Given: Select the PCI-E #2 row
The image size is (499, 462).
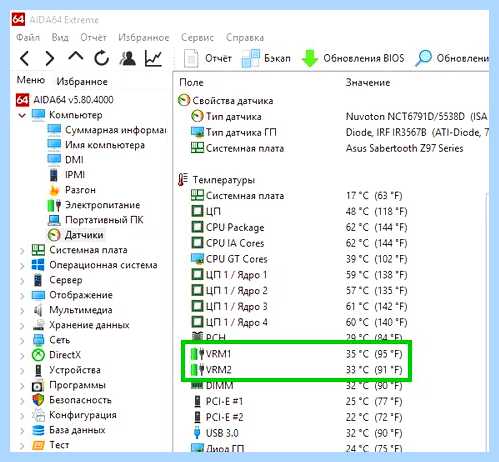Looking at the screenshot, I should coord(297,417).
